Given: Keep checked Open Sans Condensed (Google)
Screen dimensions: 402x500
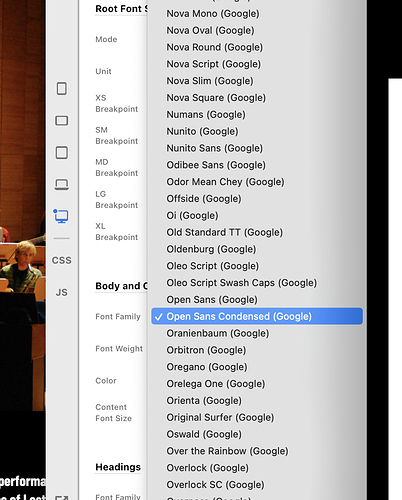Looking at the screenshot, I should click(x=257, y=316).
